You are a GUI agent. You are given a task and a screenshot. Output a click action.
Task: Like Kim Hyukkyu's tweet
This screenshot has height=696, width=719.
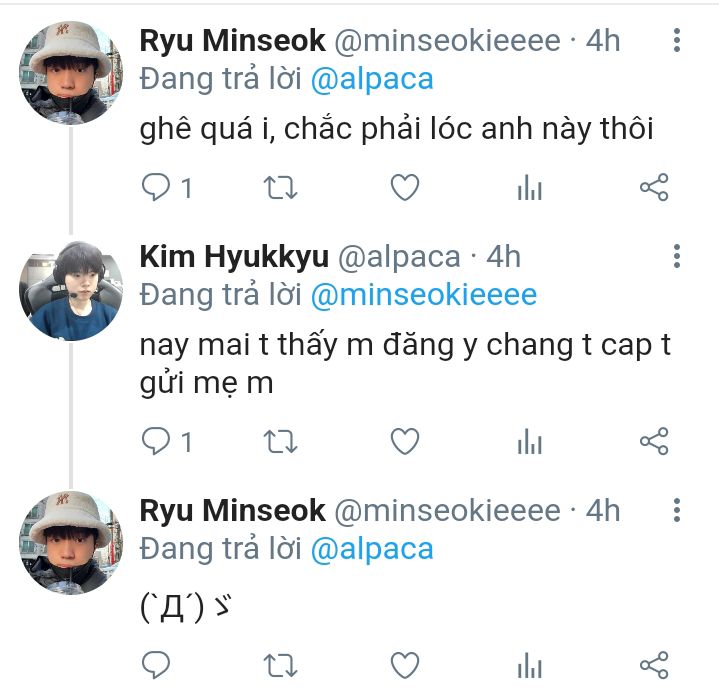coord(404,441)
